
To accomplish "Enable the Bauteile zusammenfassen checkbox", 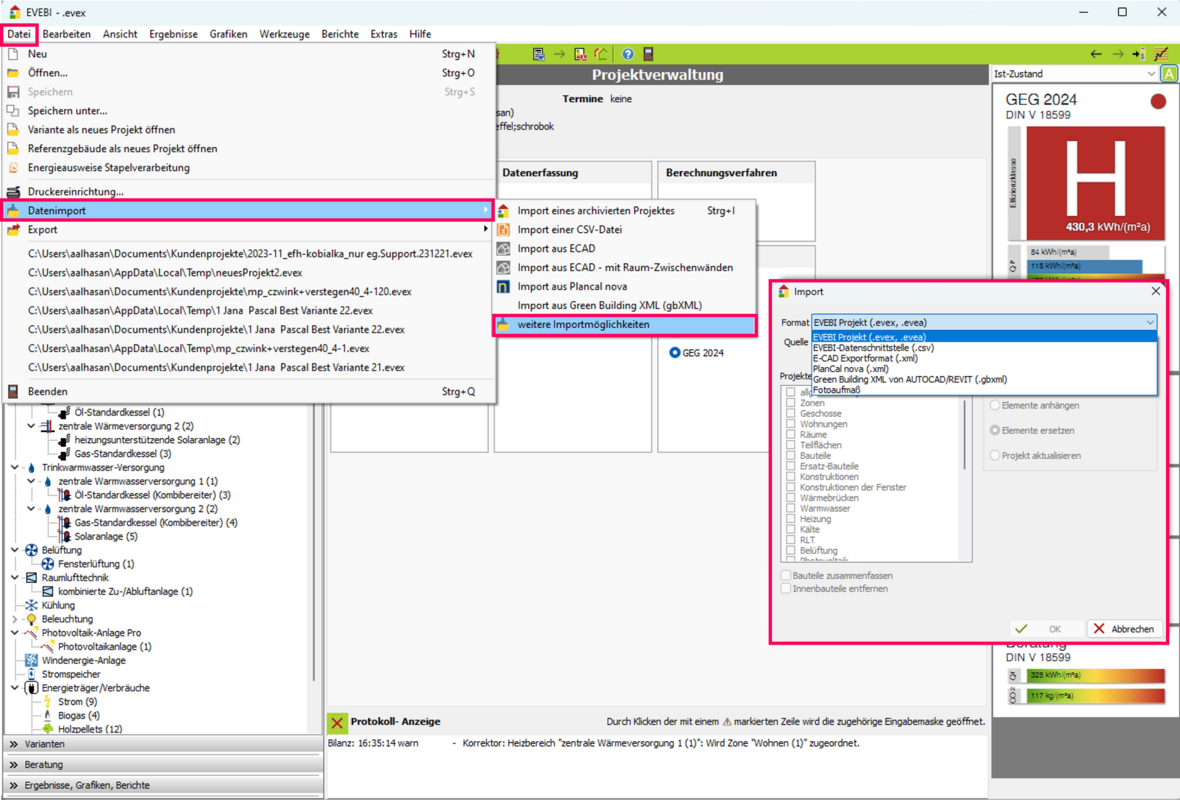I will pyautogui.click(x=786, y=576).
